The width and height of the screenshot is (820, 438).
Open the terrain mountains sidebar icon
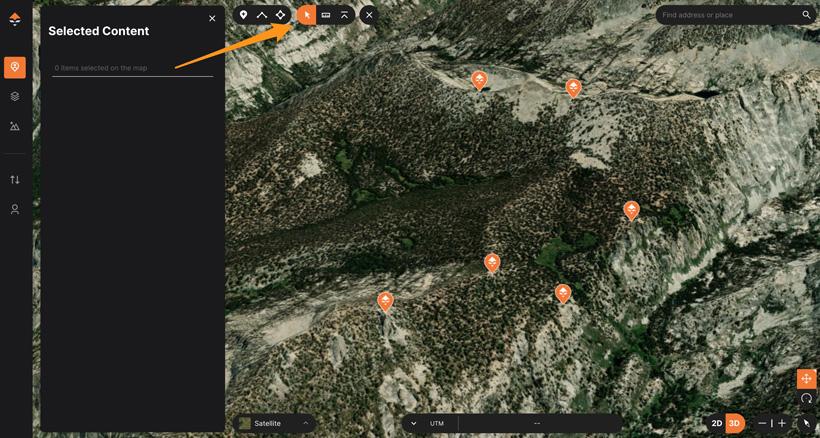pyautogui.click(x=15, y=127)
